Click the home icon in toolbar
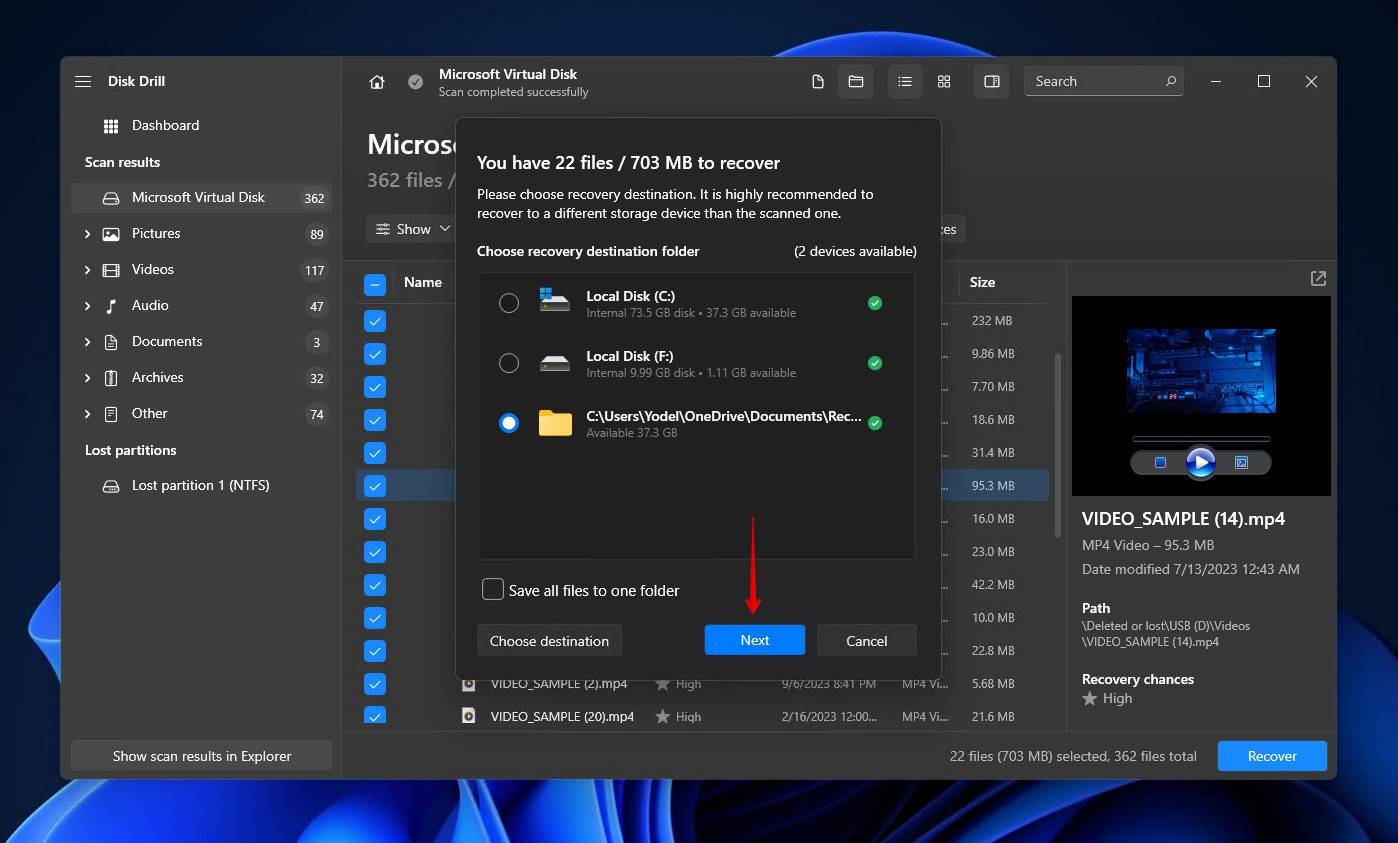Image resolution: width=1398 pixels, height=843 pixels. pyautogui.click(x=377, y=82)
